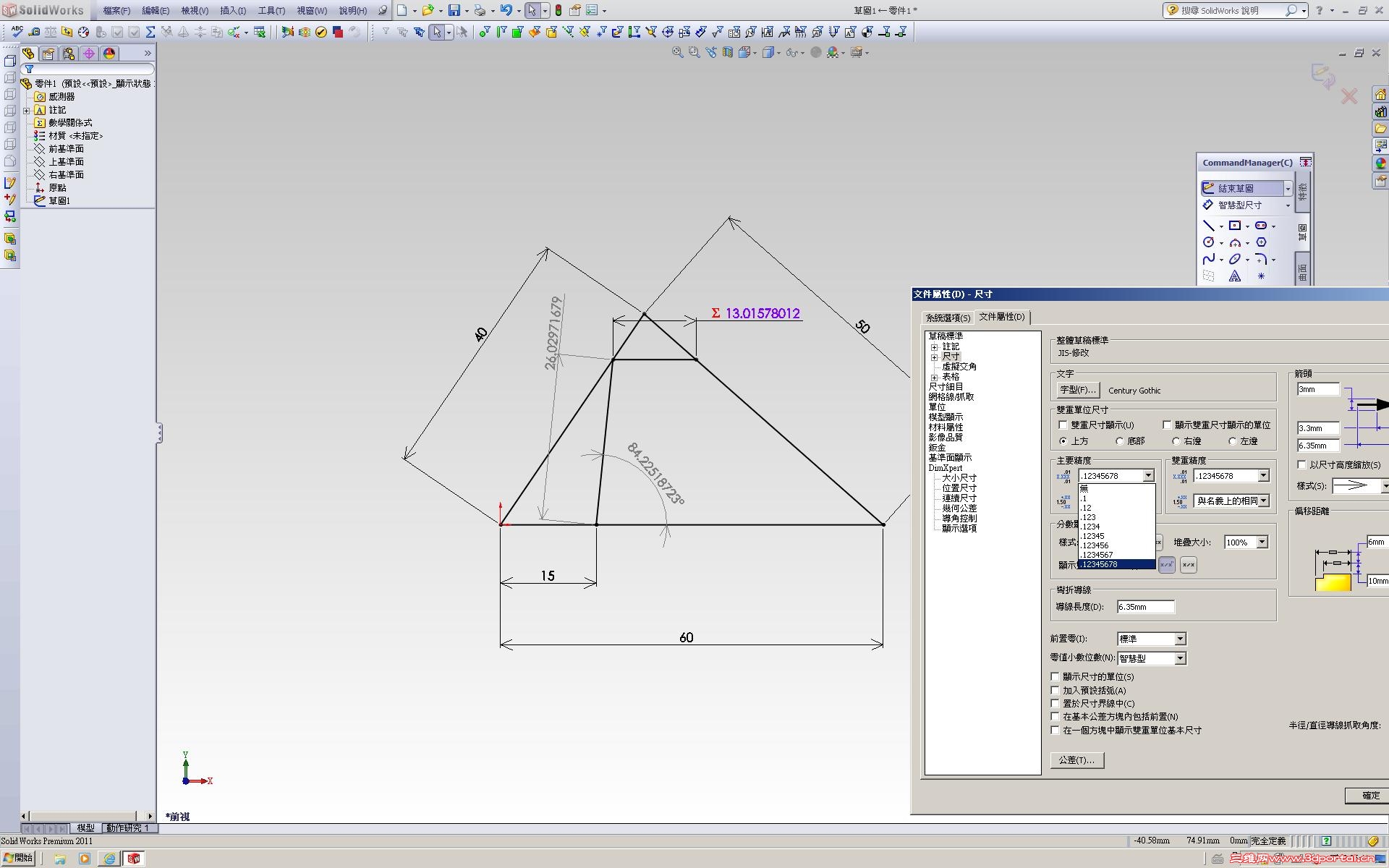Click the Equations sigma toolbar icon
This screenshot has width=1389, height=868.
click(x=150, y=32)
